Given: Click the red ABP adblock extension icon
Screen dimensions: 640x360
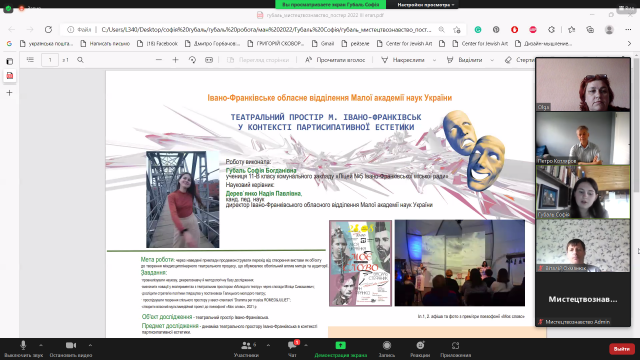Looking at the screenshot, I should pyautogui.click(x=533, y=29).
